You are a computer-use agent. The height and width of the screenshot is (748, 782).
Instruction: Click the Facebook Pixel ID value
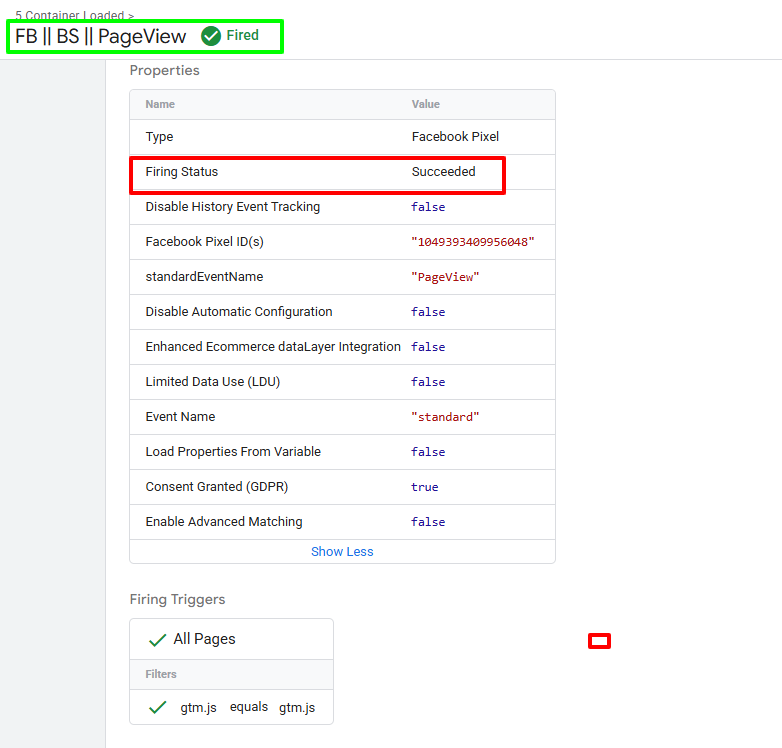point(472,242)
